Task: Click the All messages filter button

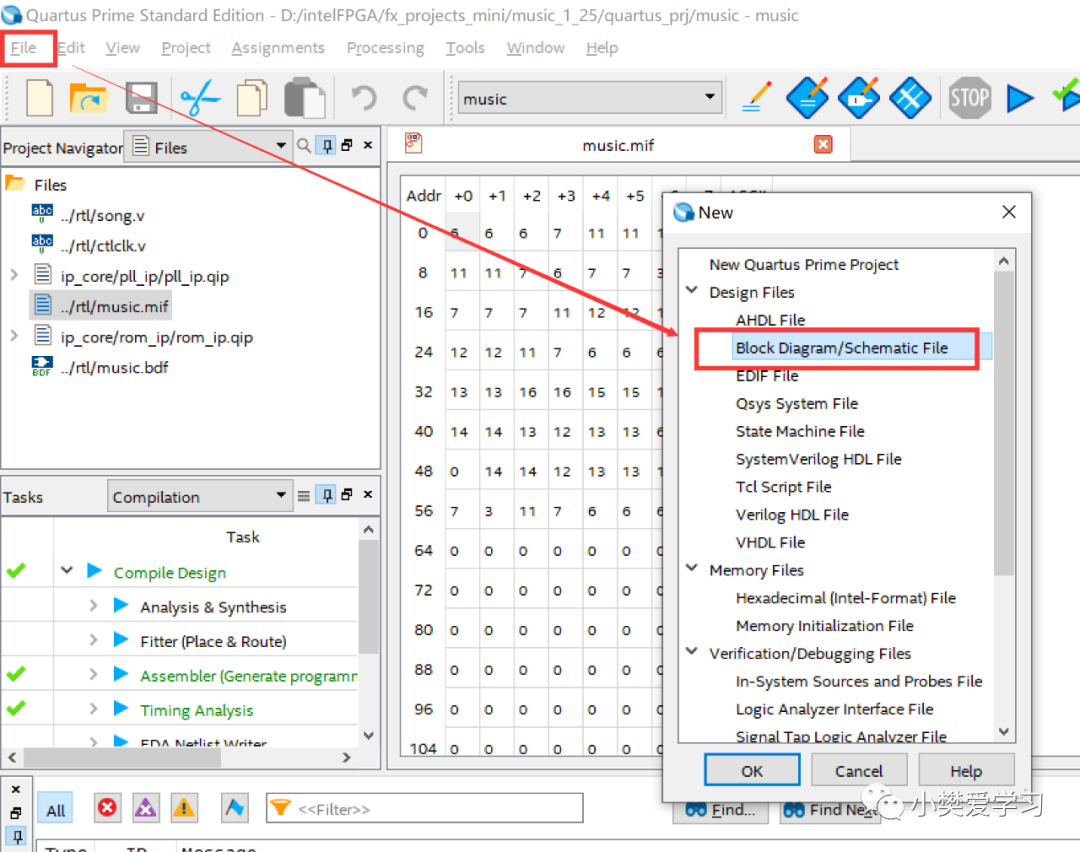Action: (x=56, y=810)
